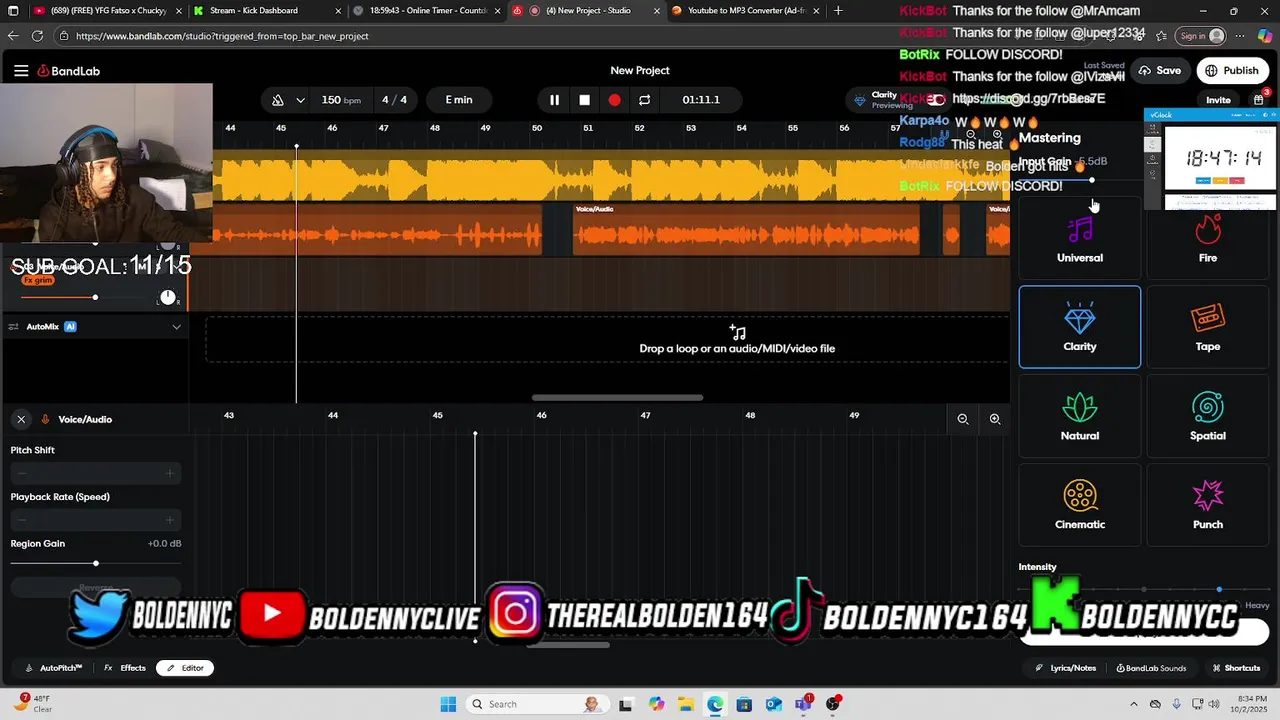Switch to the Online Timer browser tab
The image size is (1280, 720).
pos(426,11)
